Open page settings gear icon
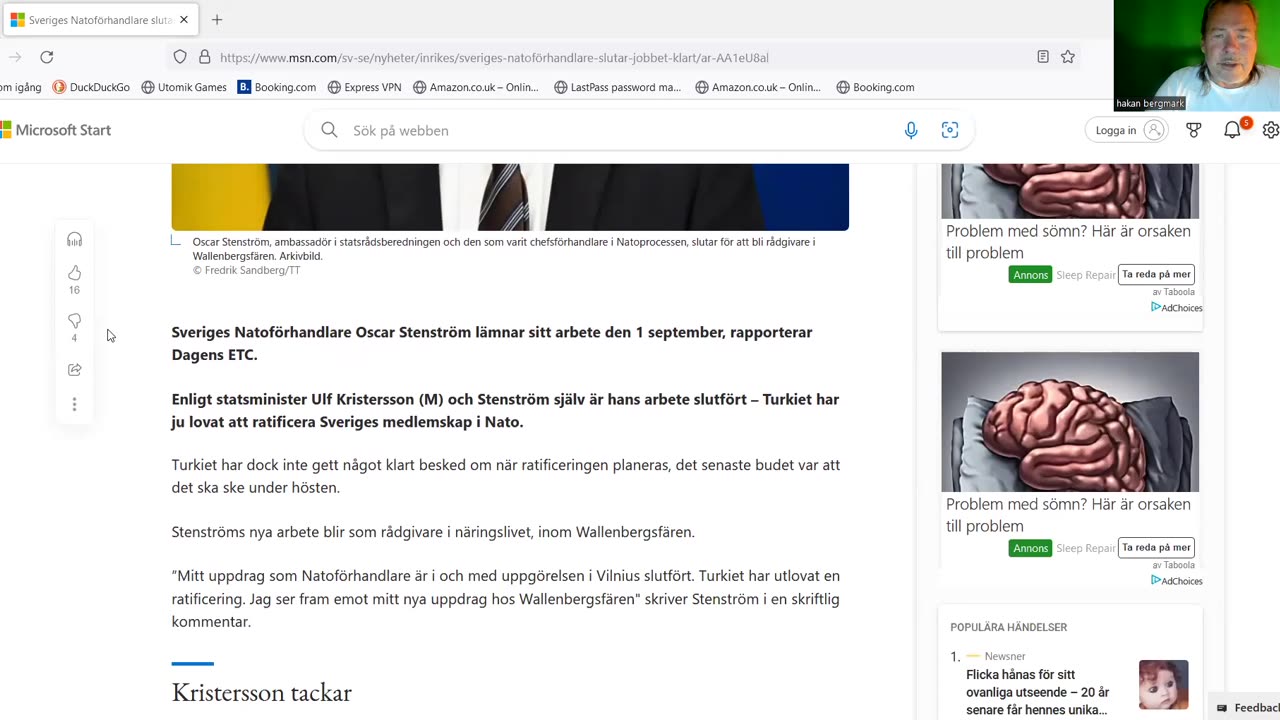The width and height of the screenshot is (1280, 720). tap(1270, 130)
